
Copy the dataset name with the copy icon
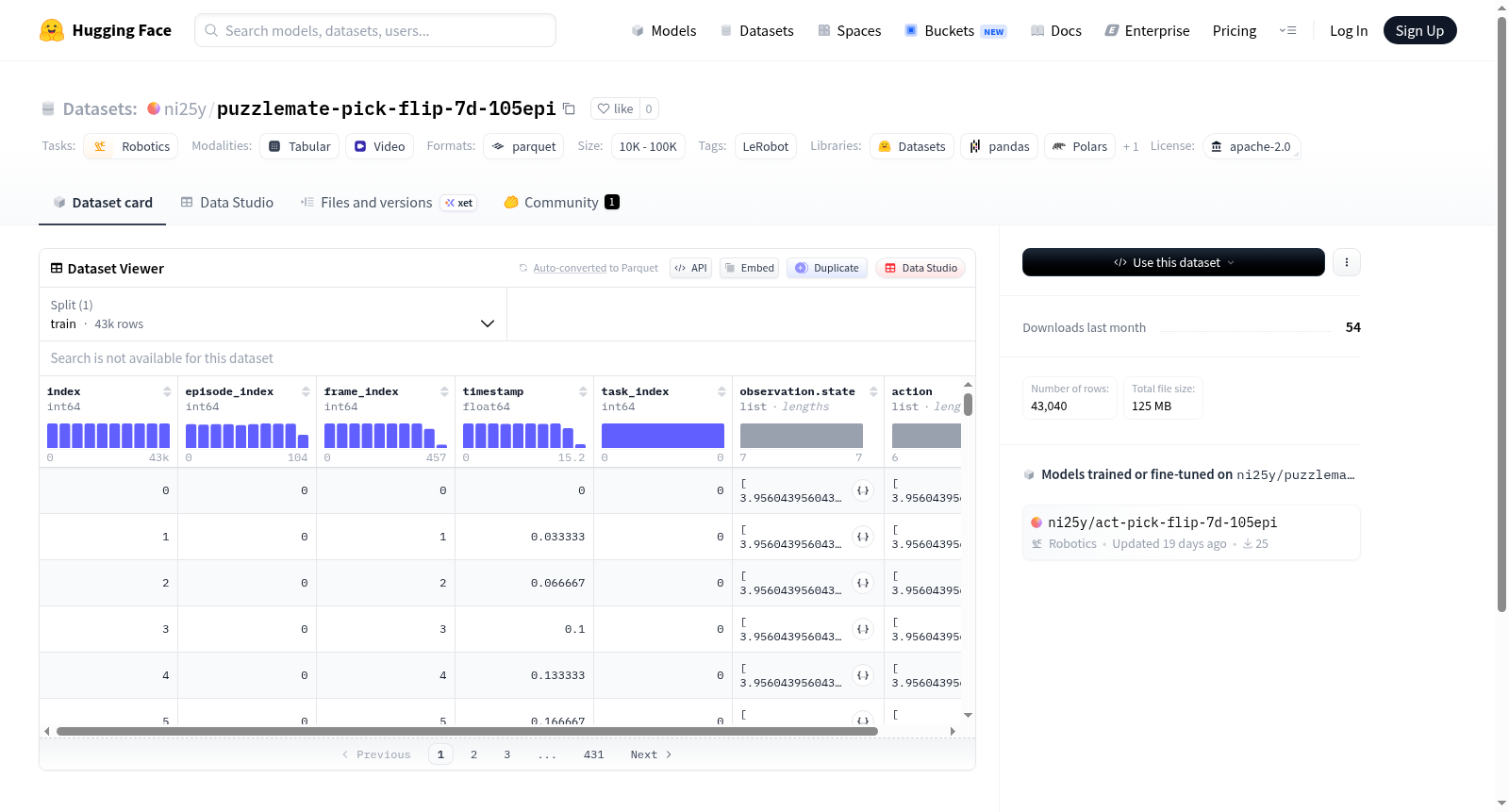[569, 108]
